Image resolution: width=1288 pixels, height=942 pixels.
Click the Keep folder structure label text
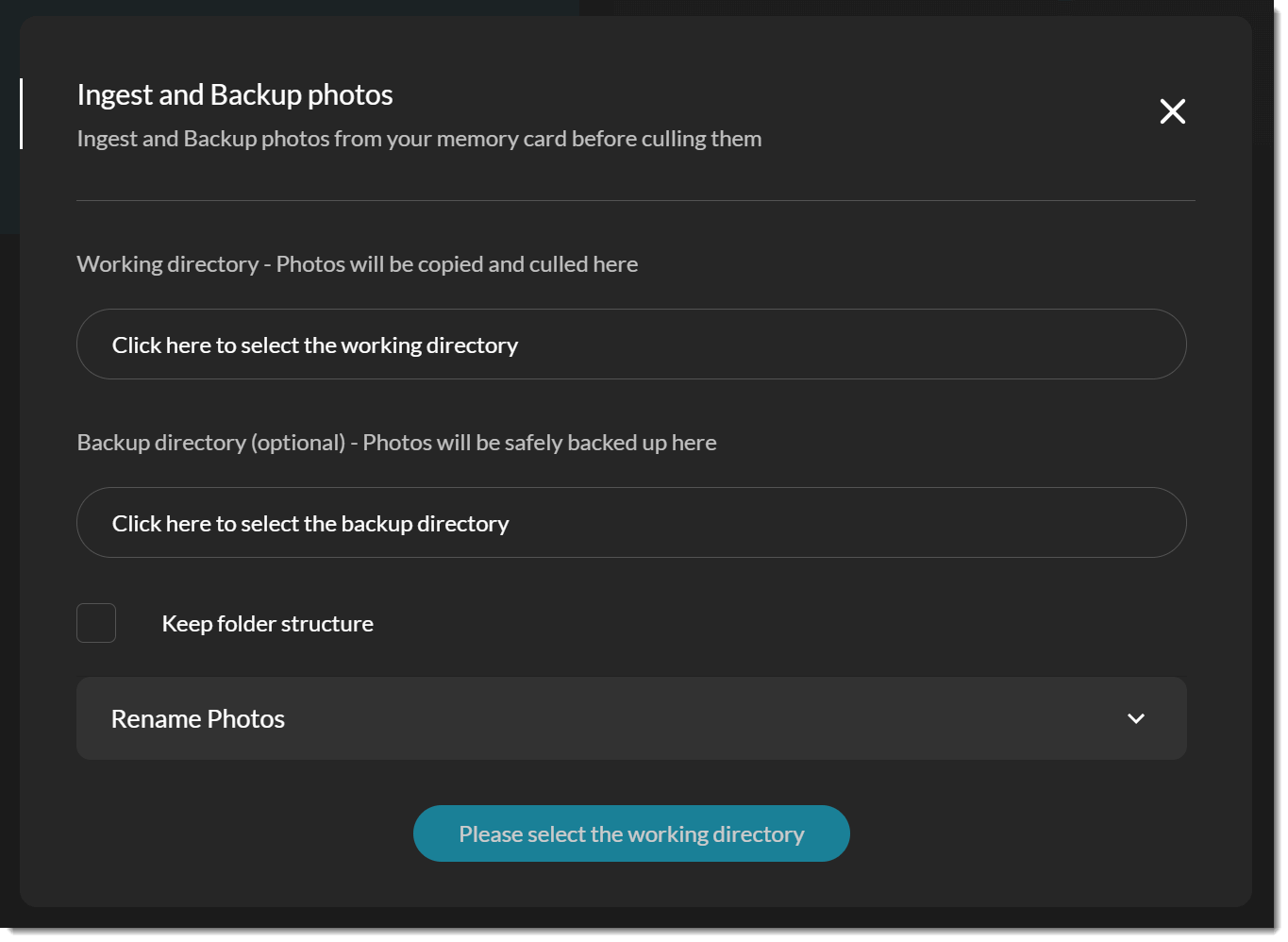[x=267, y=624]
